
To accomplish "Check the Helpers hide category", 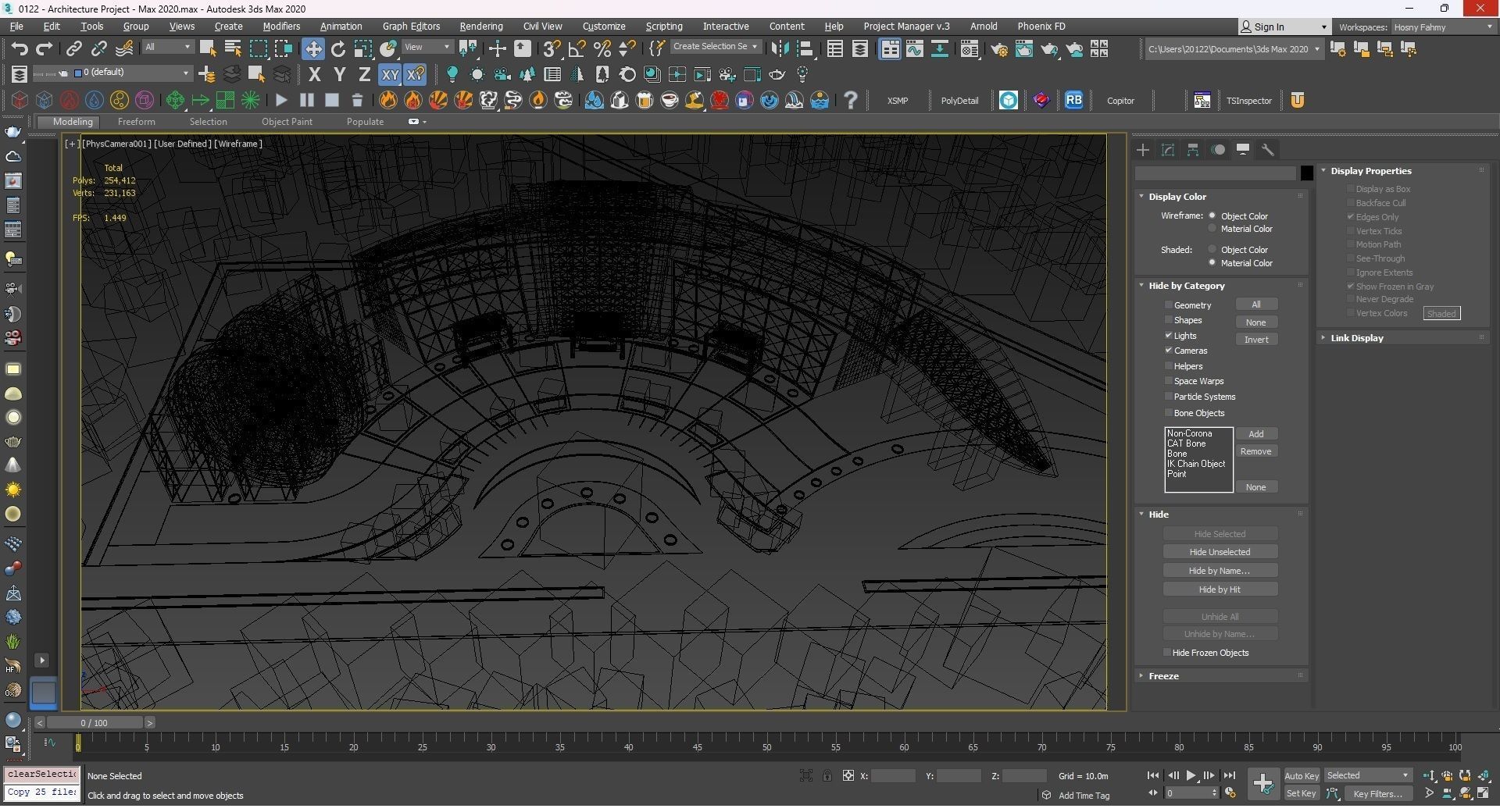I will (1169, 366).
